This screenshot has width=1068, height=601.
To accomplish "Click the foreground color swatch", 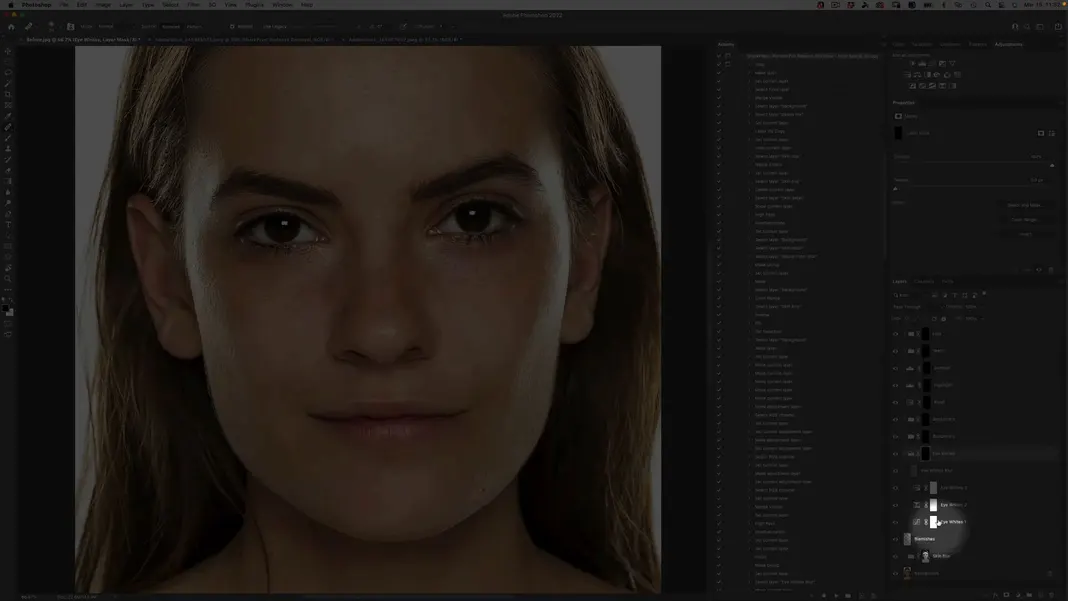I will click(x=6, y=309).
